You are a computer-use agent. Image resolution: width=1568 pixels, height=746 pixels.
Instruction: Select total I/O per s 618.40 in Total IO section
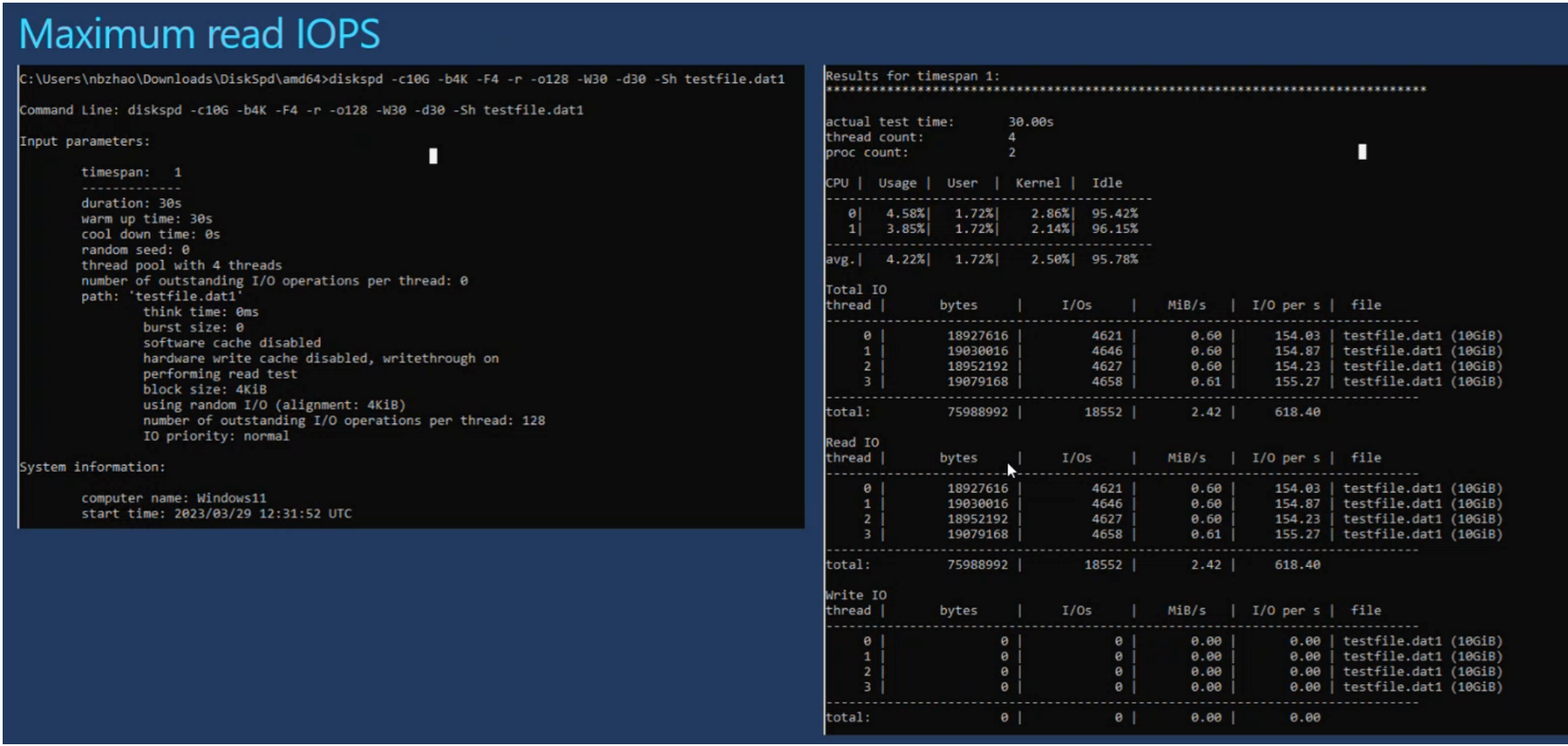point(1297,412)
